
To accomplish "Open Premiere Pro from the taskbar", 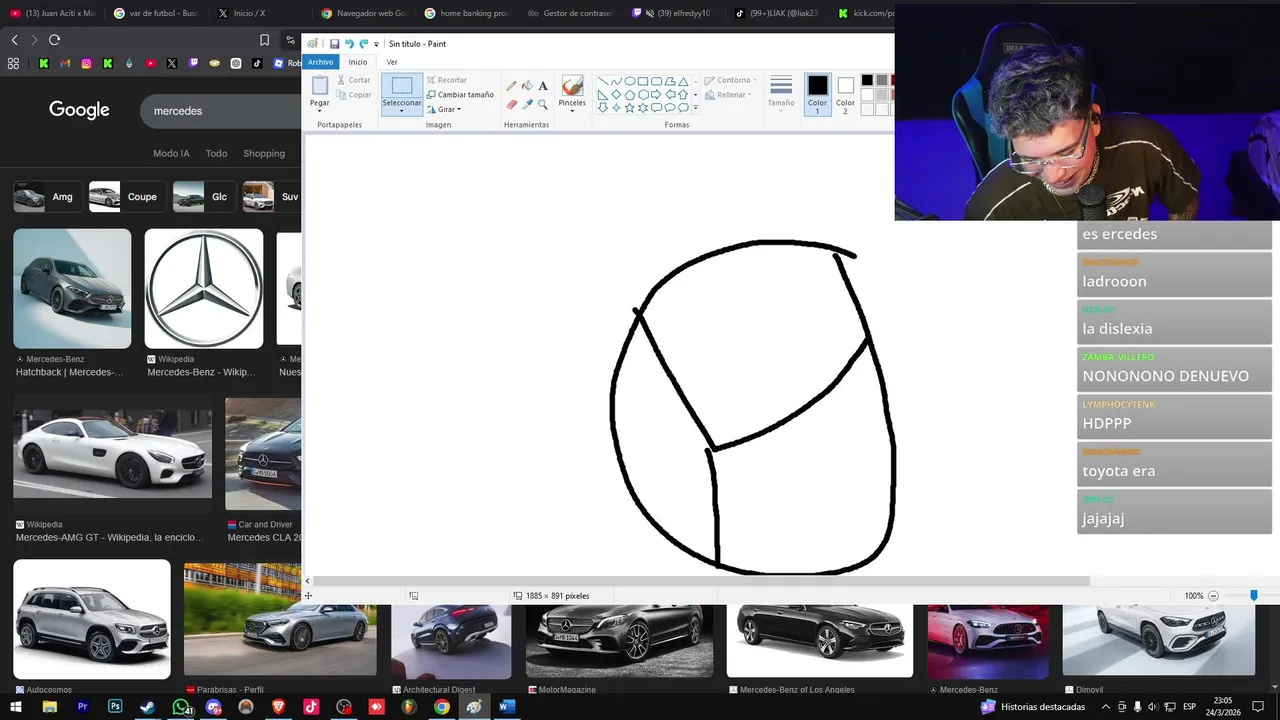I will pyautogui.click(x=82, y=706).
